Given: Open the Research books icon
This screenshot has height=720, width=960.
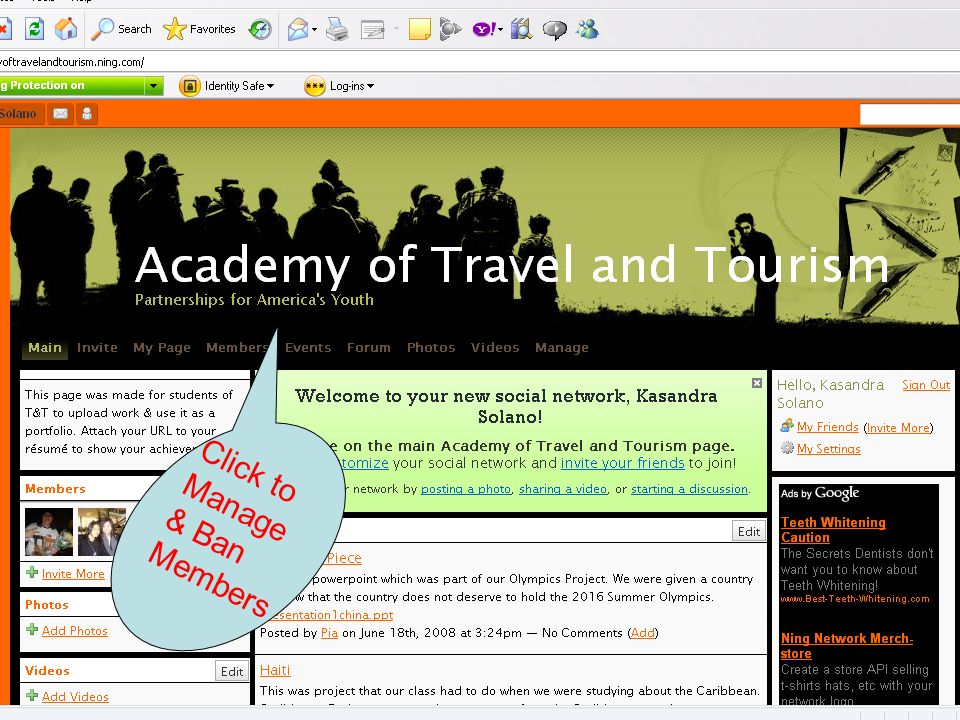Looking at the screenshot, I should pos(521,29).
